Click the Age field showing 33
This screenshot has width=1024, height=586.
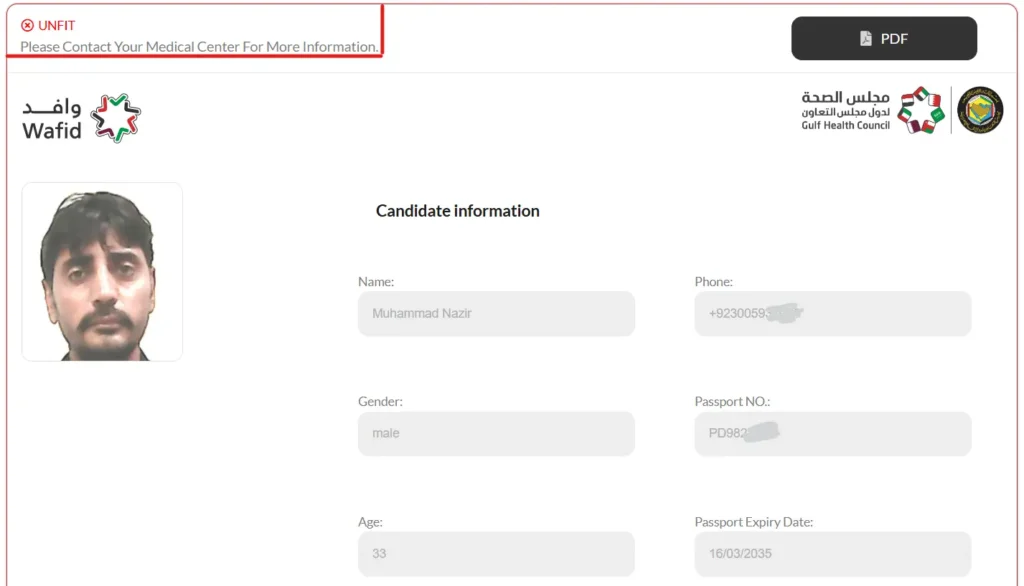point(496,553)
